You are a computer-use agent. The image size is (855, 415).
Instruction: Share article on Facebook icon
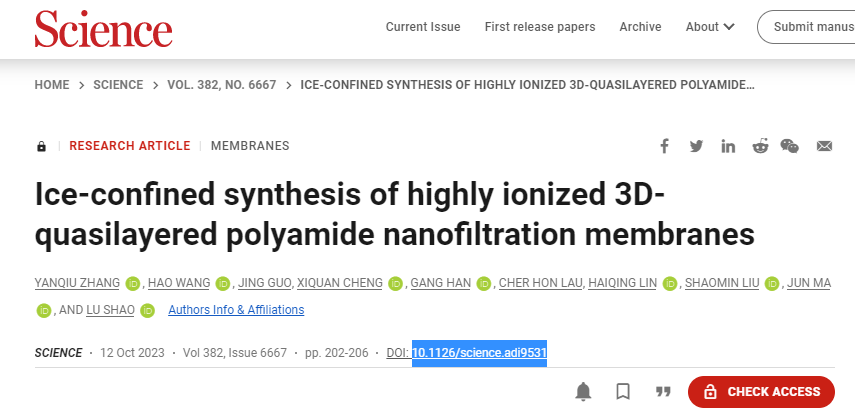tap(664, 146)
